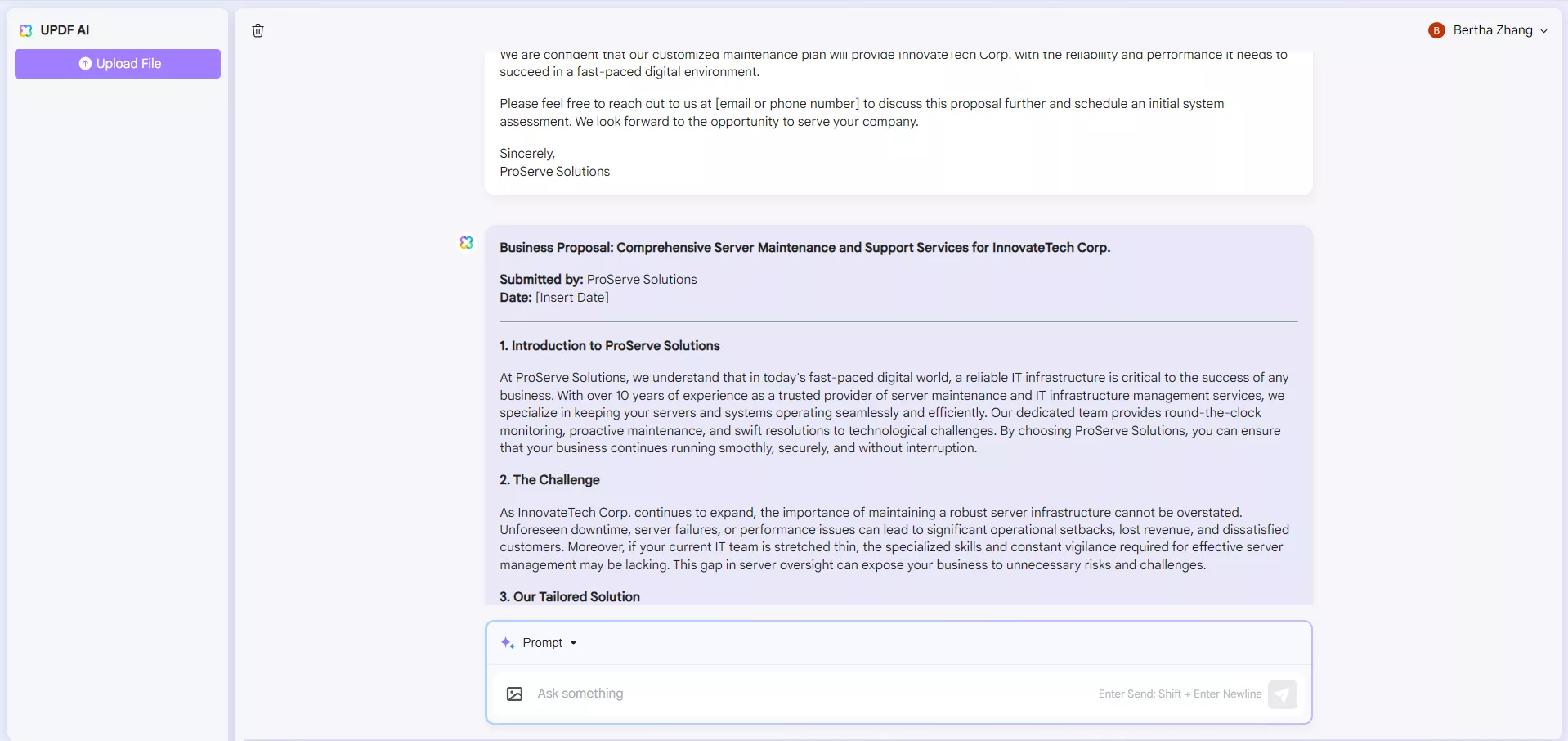Viewport: 1568px width, 741px height.
Task: Click the upload arrow icon in Upload File
Action: click(85, 64)
